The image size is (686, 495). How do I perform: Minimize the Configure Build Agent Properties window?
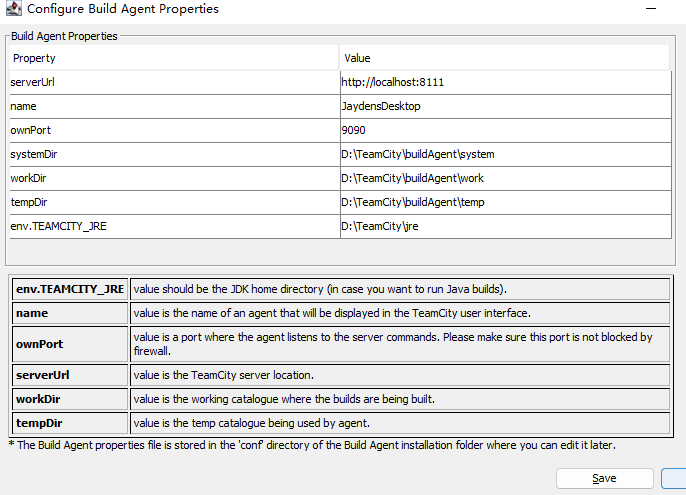[x=651, y=9]
